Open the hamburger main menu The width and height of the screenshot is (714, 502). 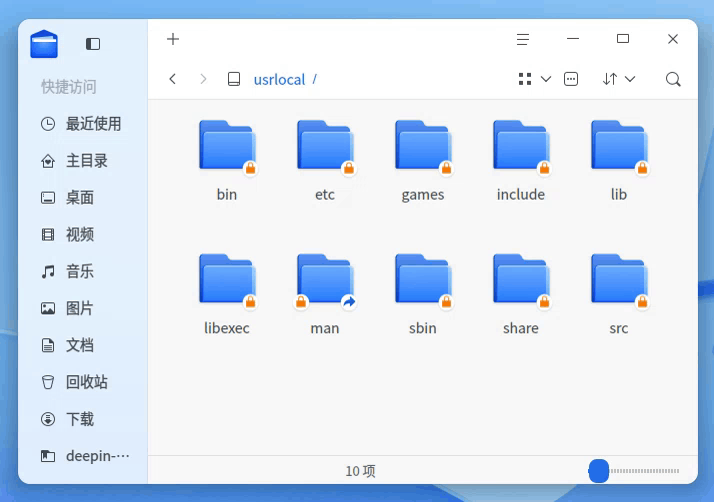pos(523,40)
